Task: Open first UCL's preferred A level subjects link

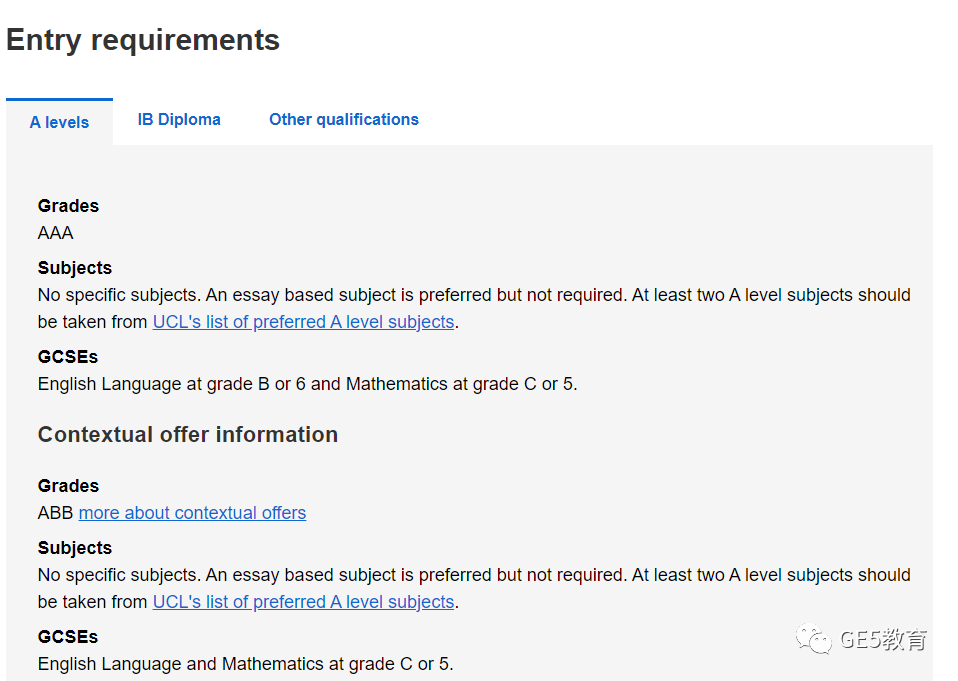Action: 304,322
